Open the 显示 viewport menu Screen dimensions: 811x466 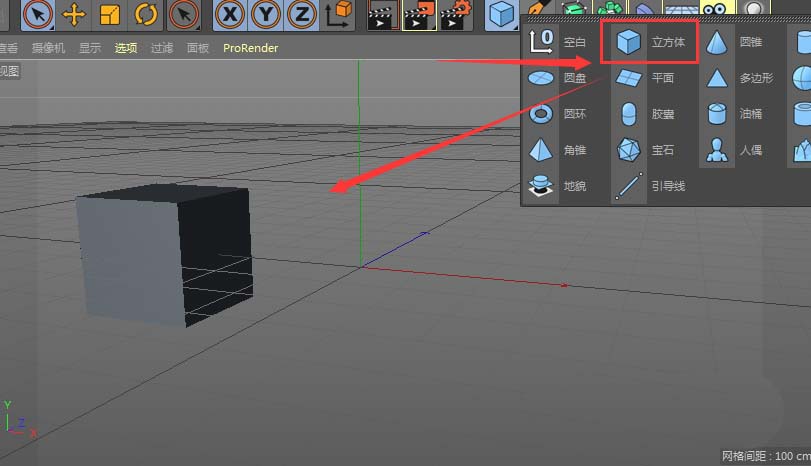pyautogui.click(x=90, y=48)
